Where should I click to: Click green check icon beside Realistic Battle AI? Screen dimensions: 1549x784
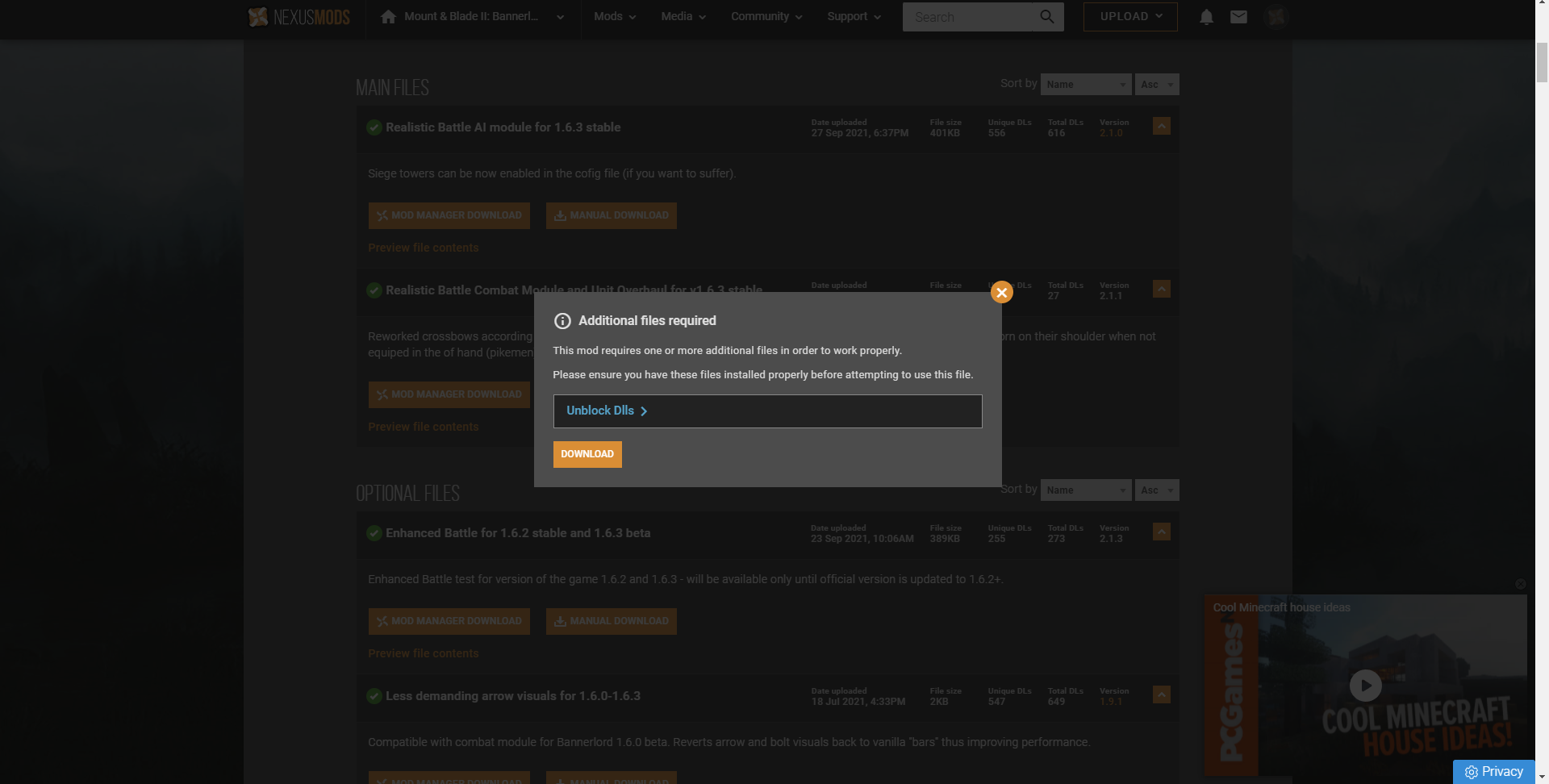374,127
